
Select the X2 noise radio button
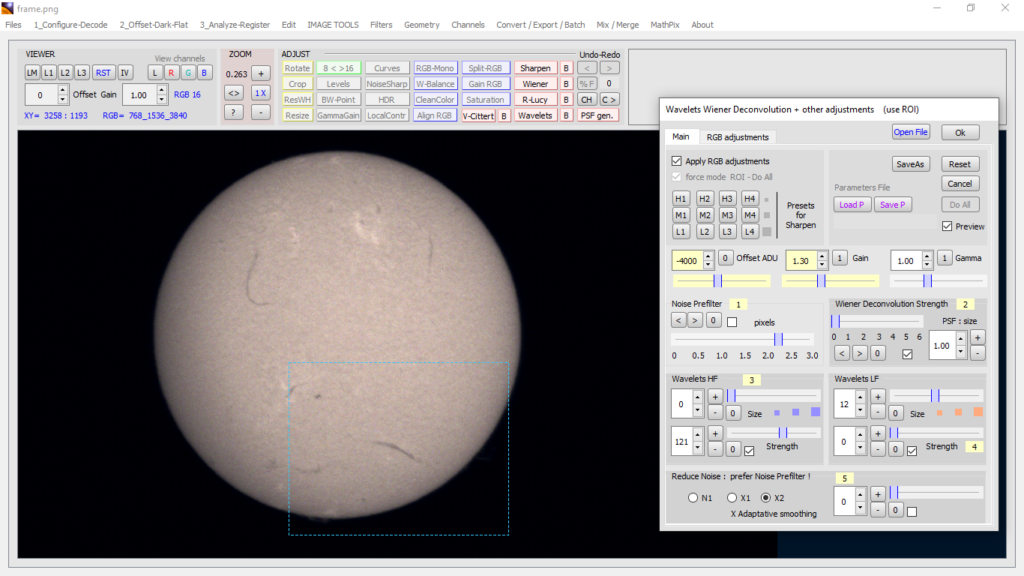pos(766,498)
